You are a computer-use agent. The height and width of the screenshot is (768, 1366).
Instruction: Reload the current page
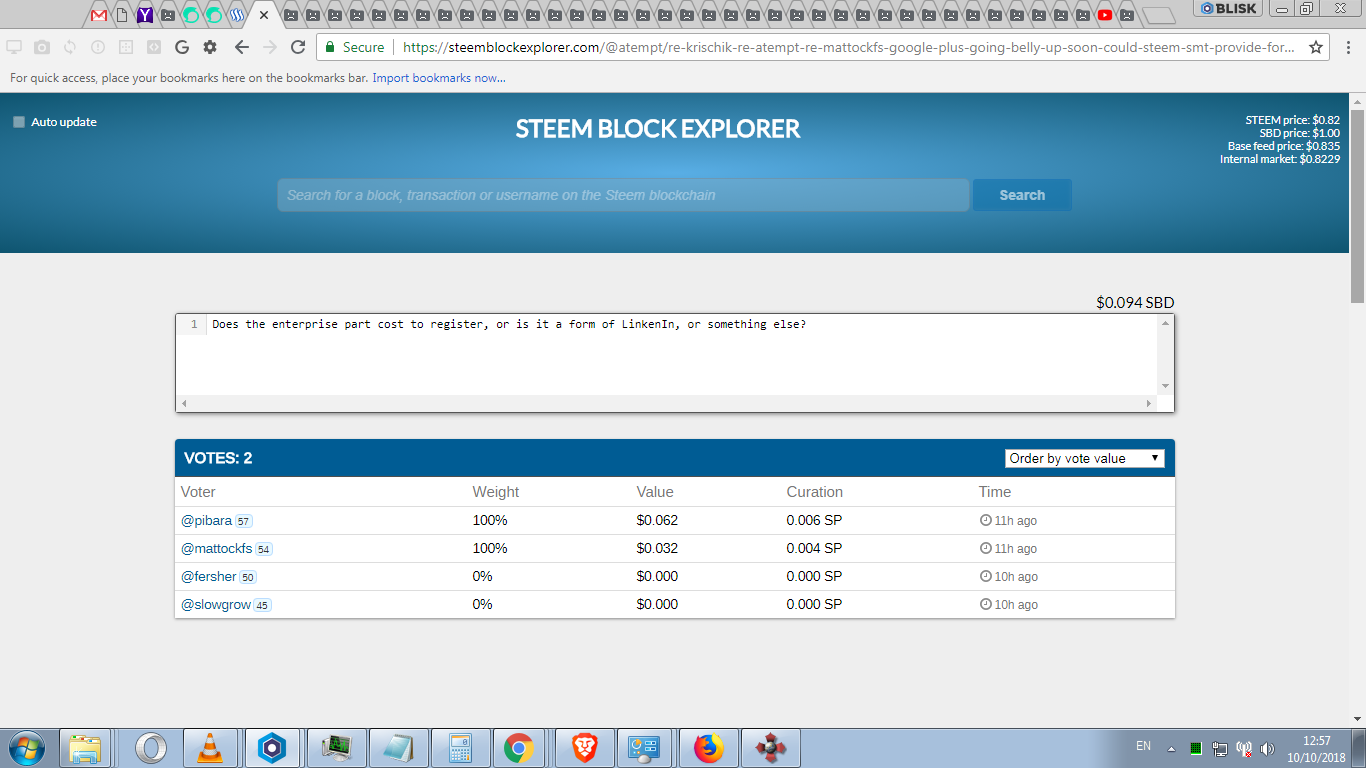(x=298, y=47)
